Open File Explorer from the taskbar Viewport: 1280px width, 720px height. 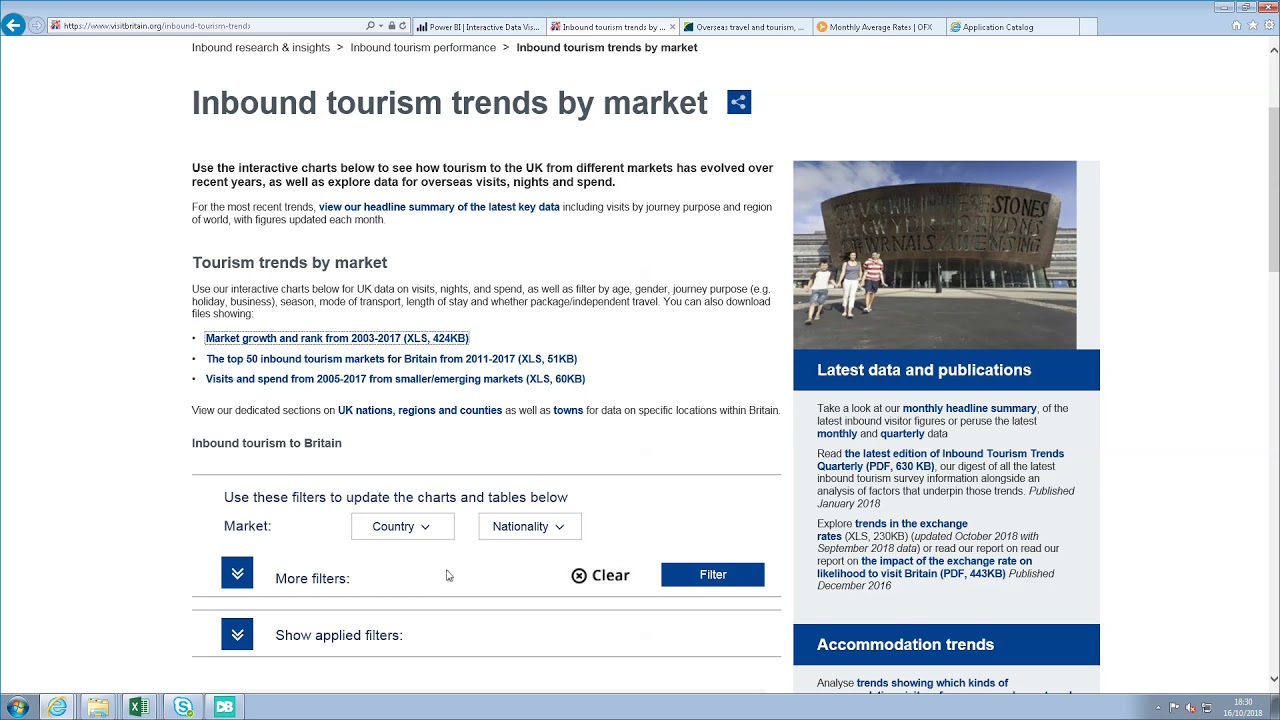(98, 707)
